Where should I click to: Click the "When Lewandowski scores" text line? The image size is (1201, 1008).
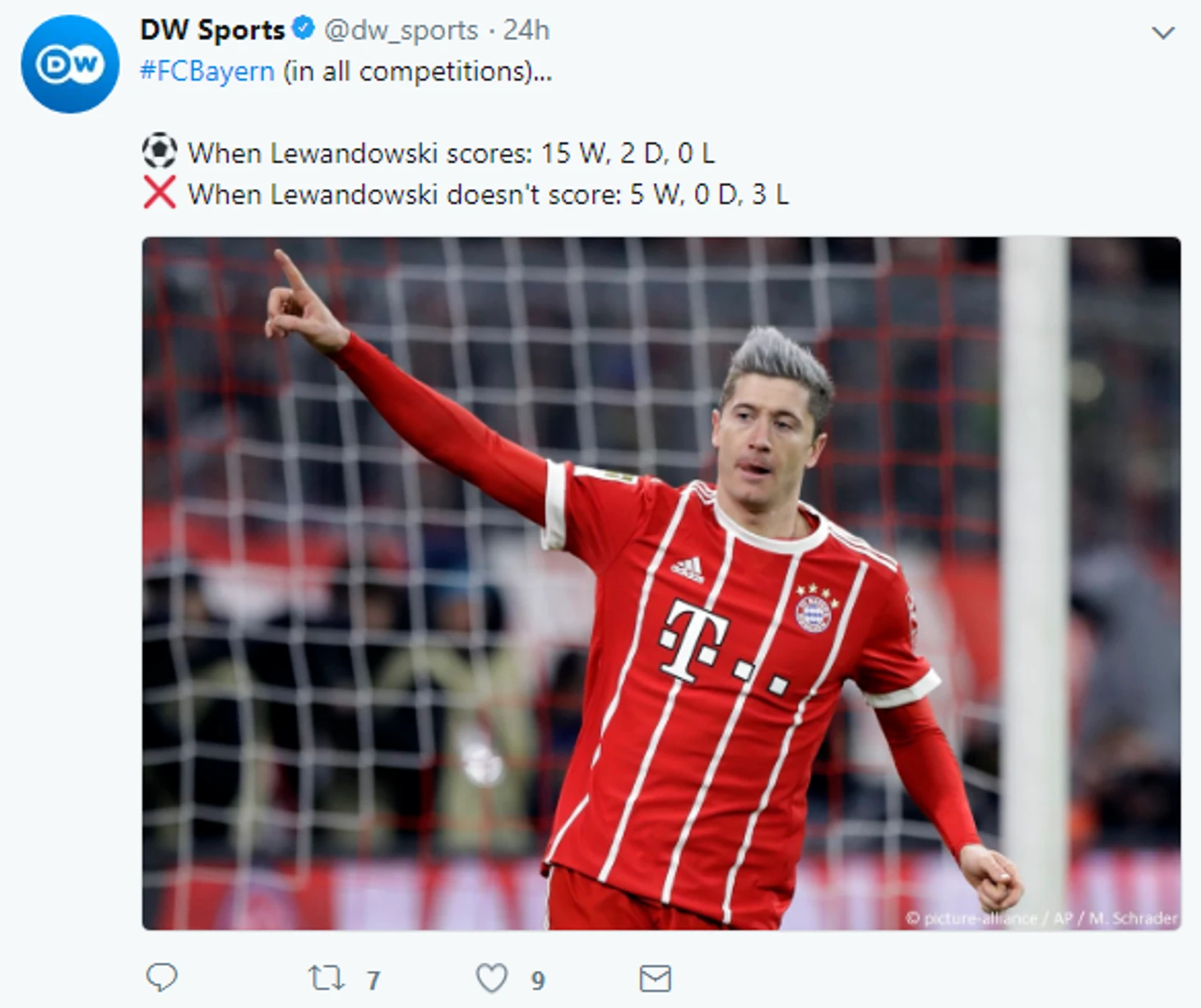[x=451, y=153]
